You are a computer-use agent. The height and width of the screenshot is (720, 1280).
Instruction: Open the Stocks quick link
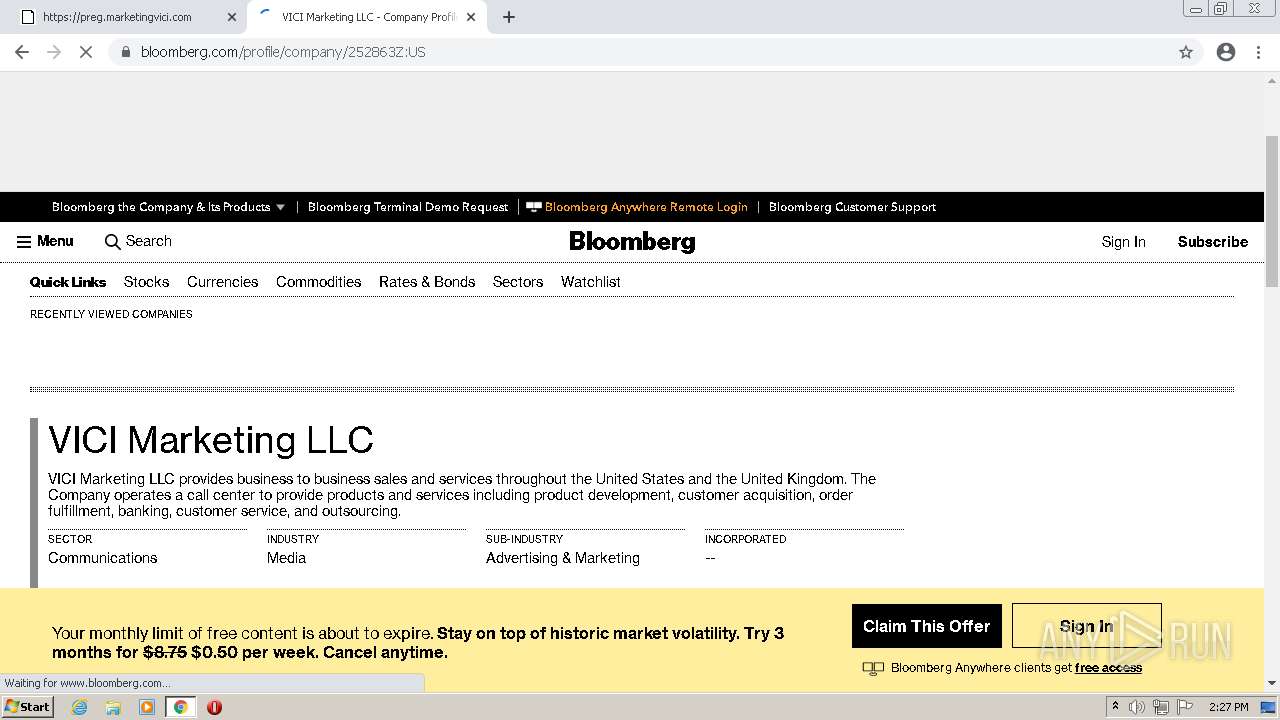(x=146, y=282)
